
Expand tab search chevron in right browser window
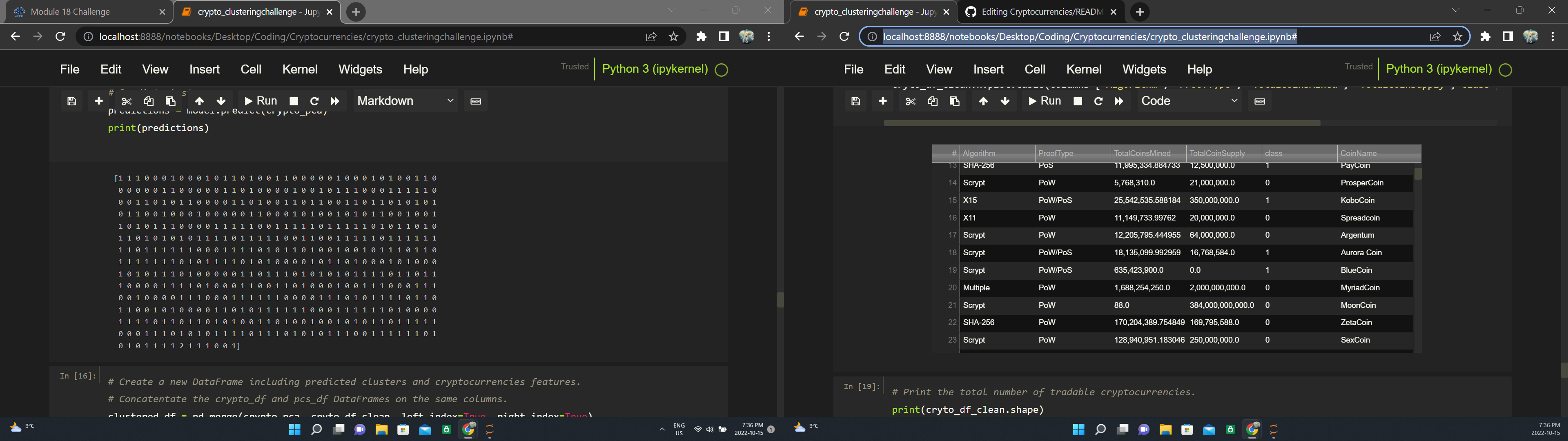pyautogui.click(x=1455, y=10)
